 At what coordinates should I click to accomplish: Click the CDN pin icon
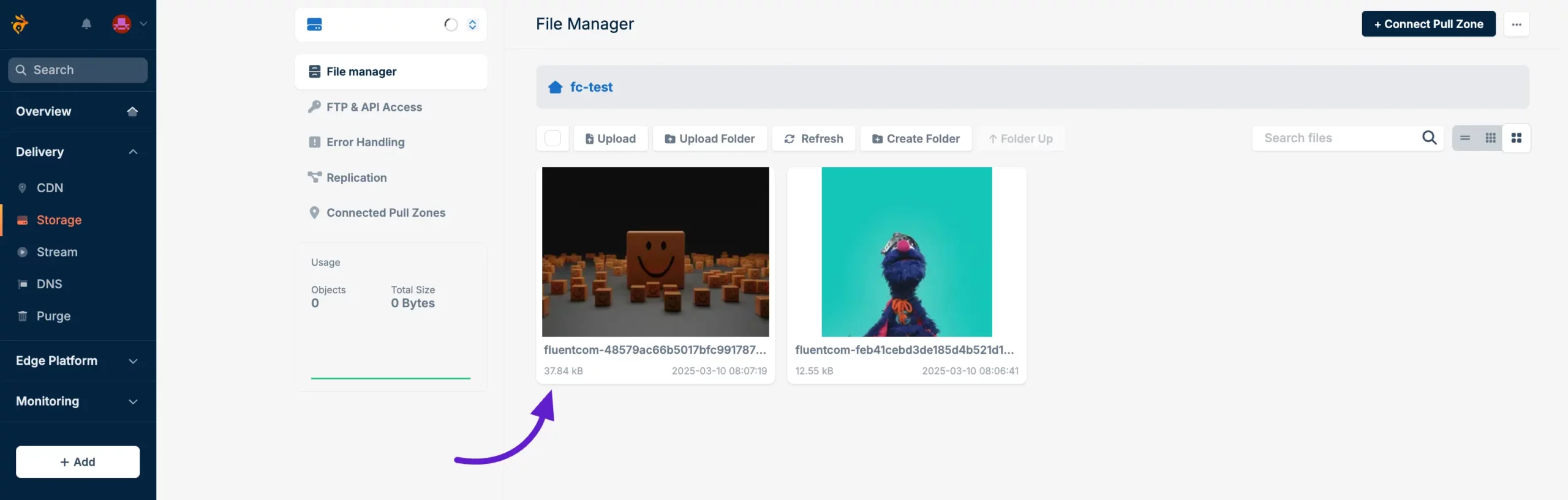[x=23, y=188]
